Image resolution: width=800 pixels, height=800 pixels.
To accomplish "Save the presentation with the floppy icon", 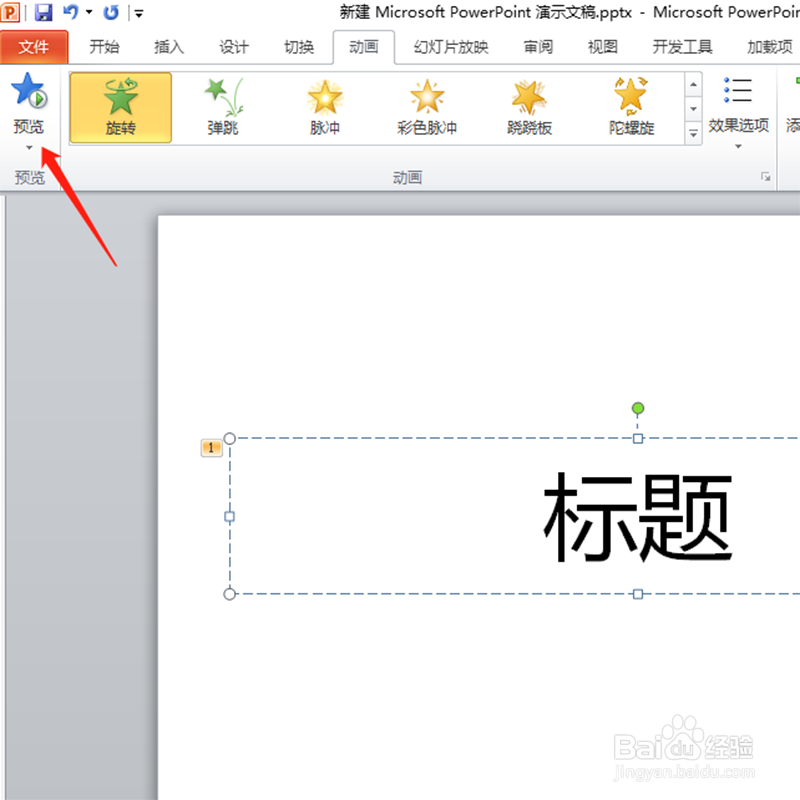I will coord(43,12).
